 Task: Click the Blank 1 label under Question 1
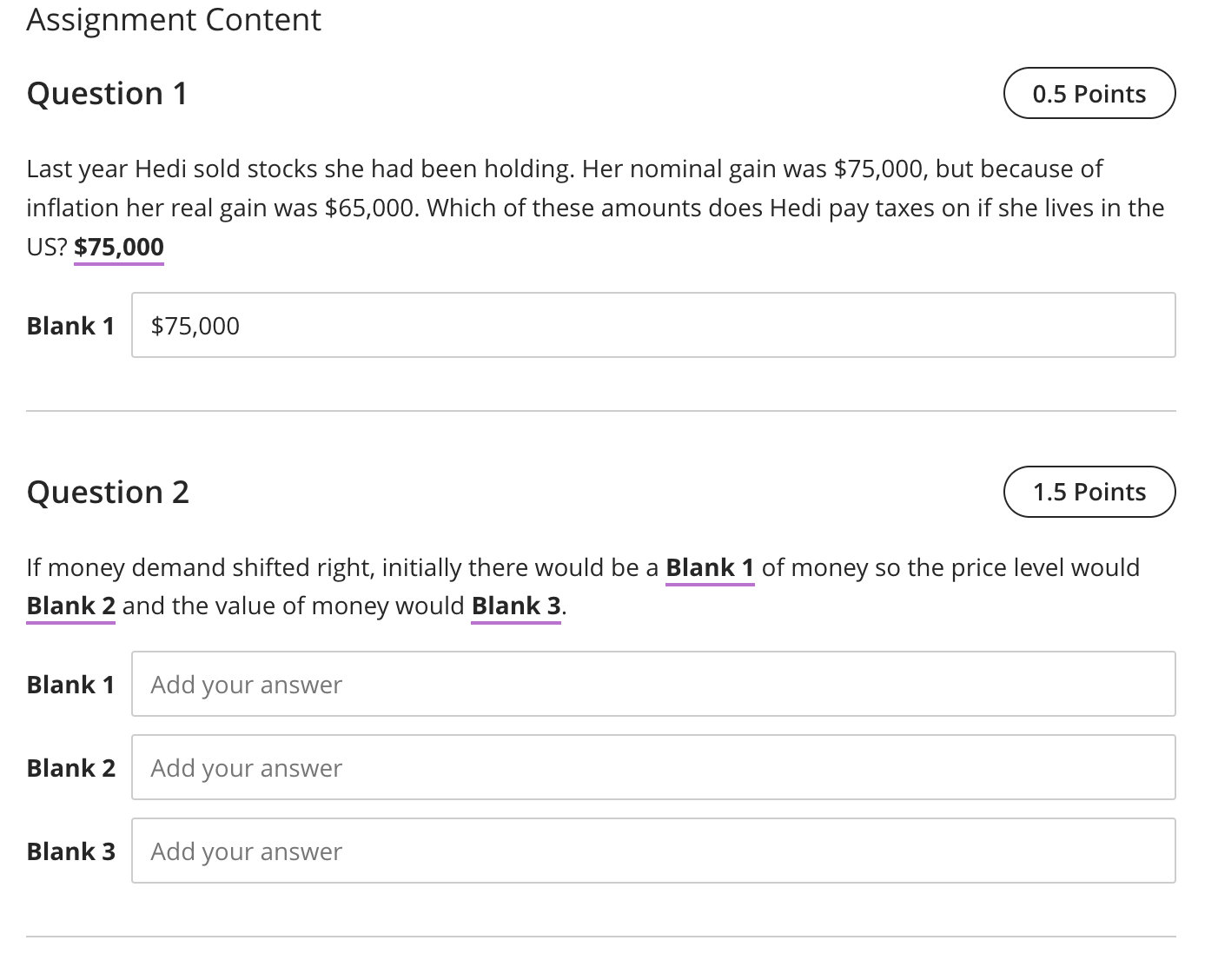click(71, 326)
